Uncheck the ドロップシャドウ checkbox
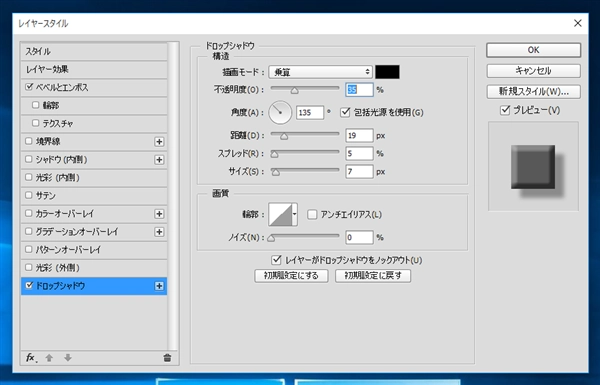The height and width of the screenshot is (385, 600). pyautogui.click(x=29, y=285)
